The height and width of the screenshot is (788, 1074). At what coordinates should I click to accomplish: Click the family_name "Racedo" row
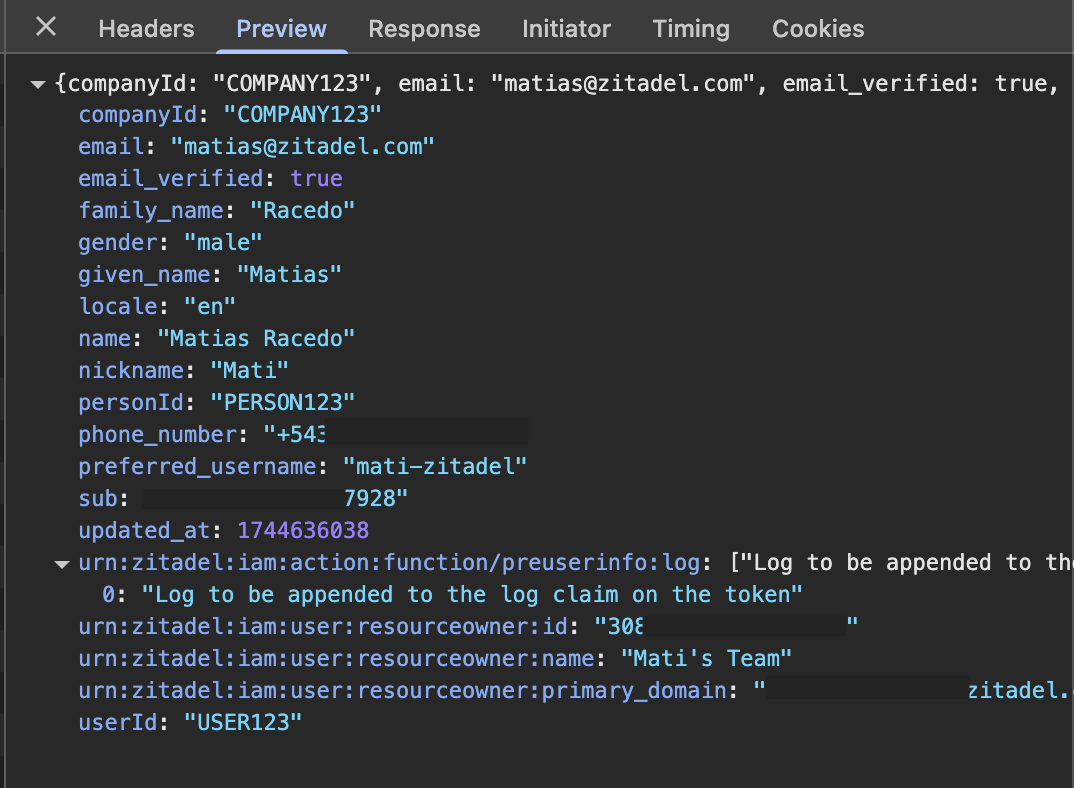click(216, 210)
